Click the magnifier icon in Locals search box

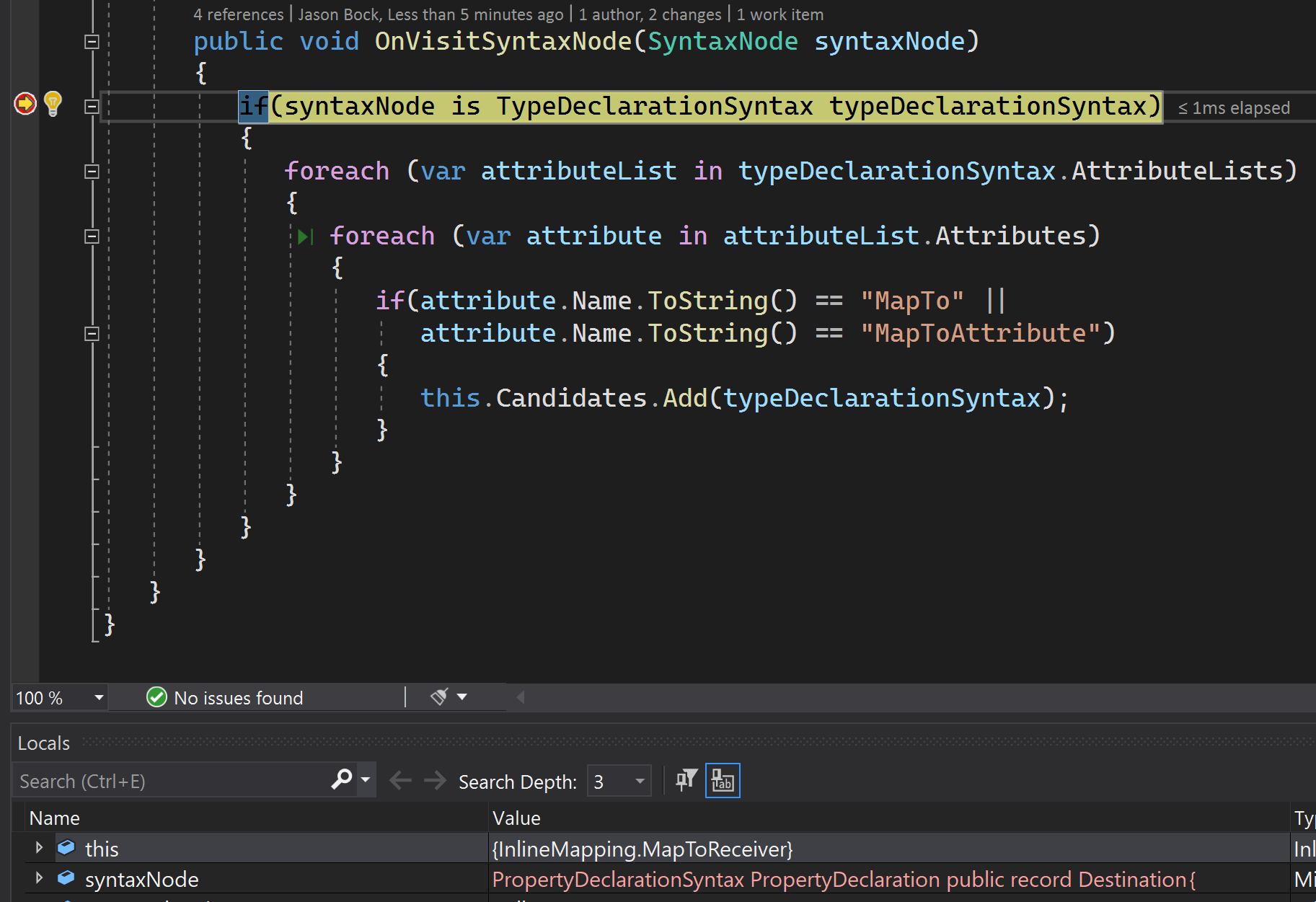[340, 779]
